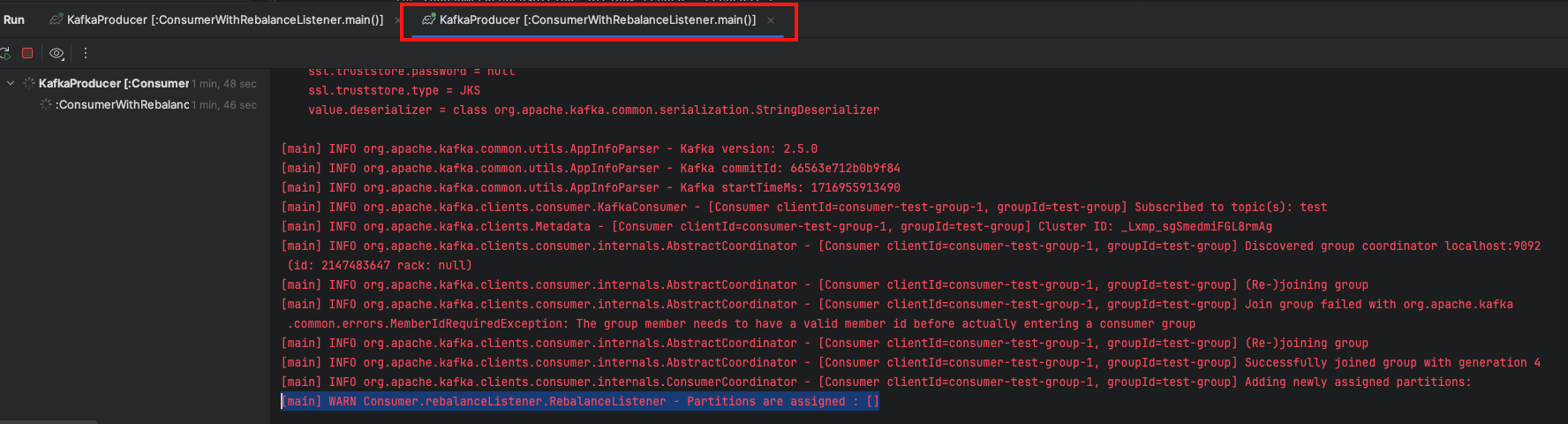Click the '1 min, 48 sec' duration
1568x424 pixels.
pyautogui.click(x=225, y=84)
